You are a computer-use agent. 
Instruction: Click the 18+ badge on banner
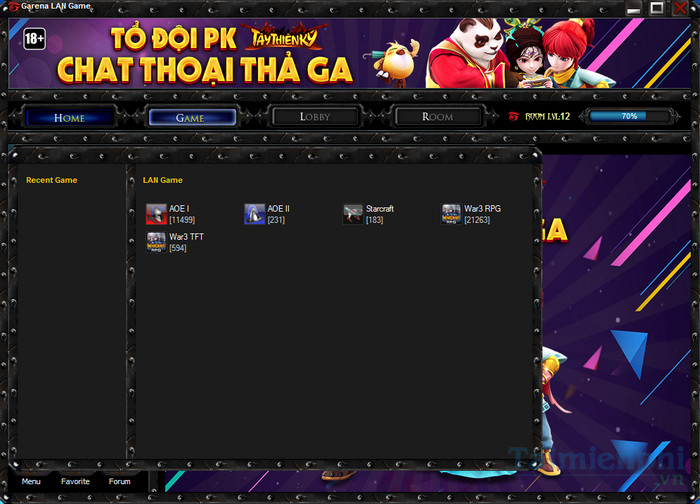pyautogui.click(x=34, y=39)
